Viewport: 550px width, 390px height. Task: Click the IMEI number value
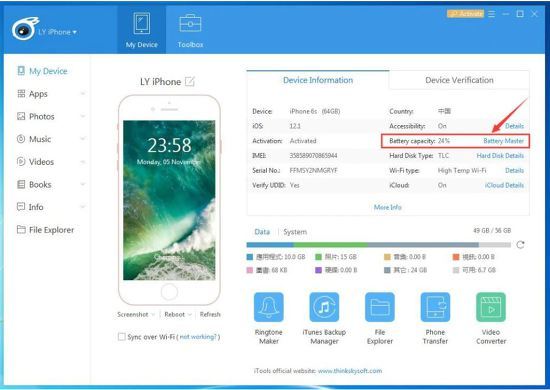(313, 155)
